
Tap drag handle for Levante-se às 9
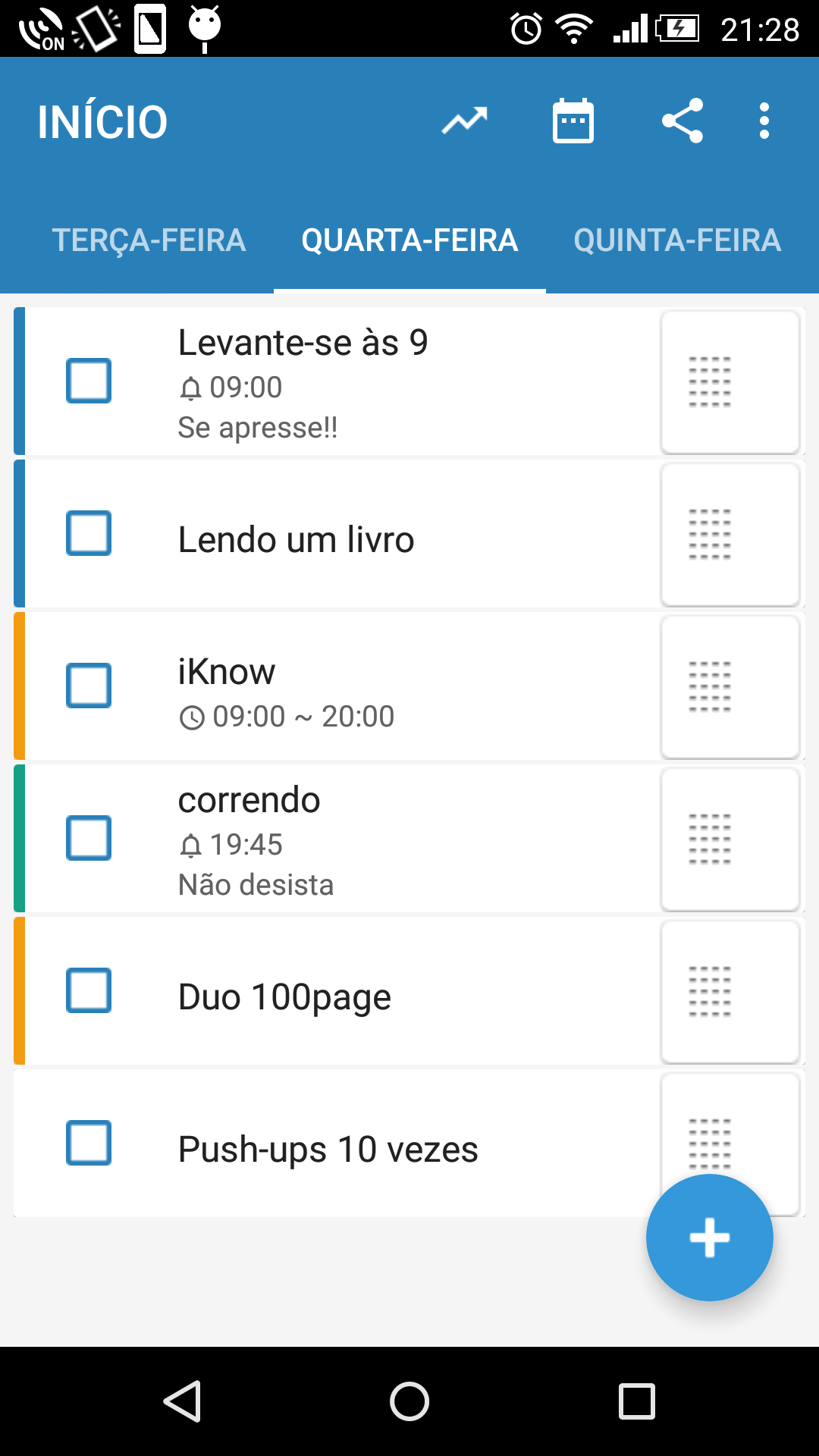(730, 381)
